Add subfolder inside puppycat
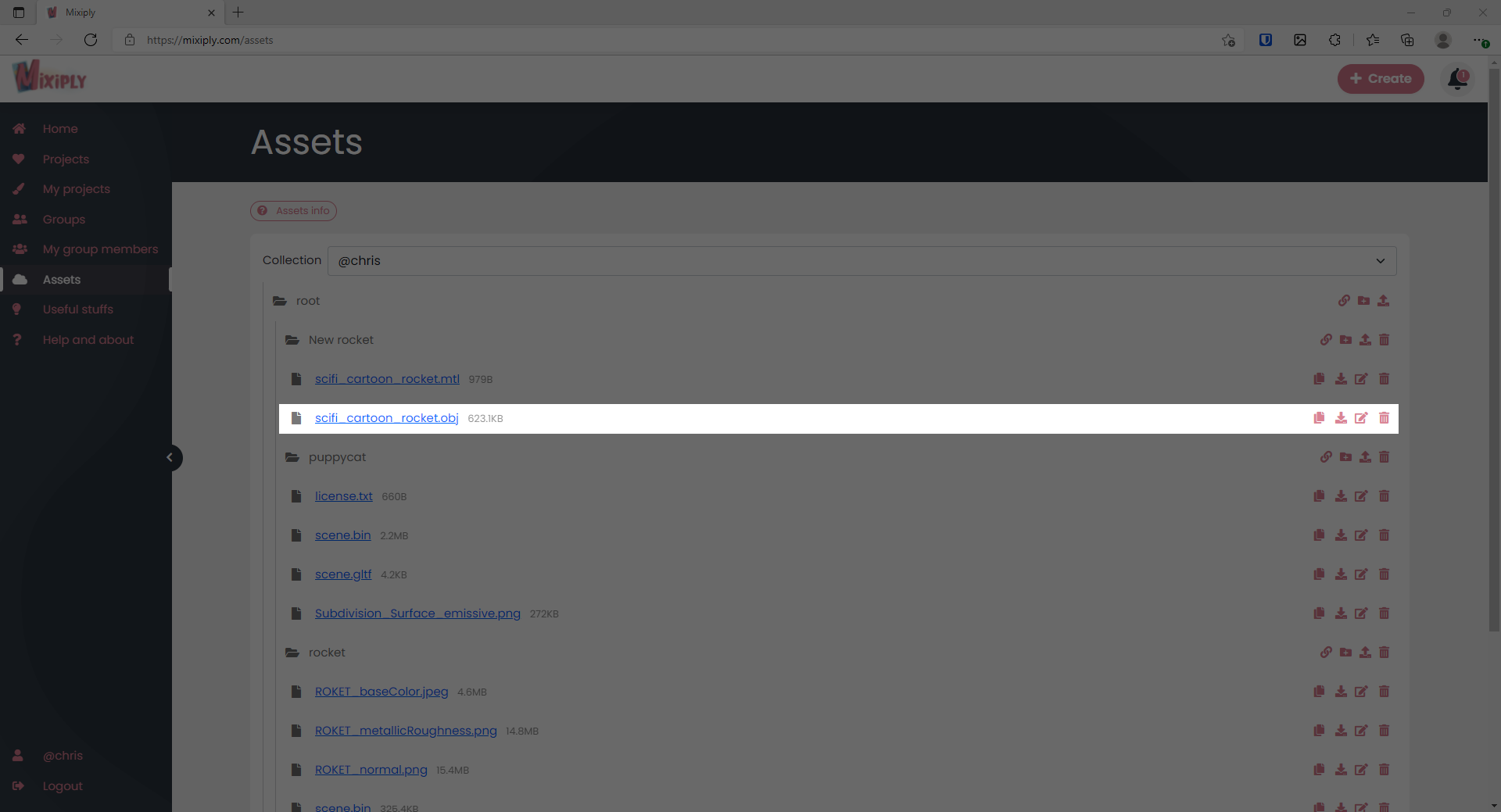Image resolution: width=1501 pixels, height=812 pixels. click(1345, 457)
